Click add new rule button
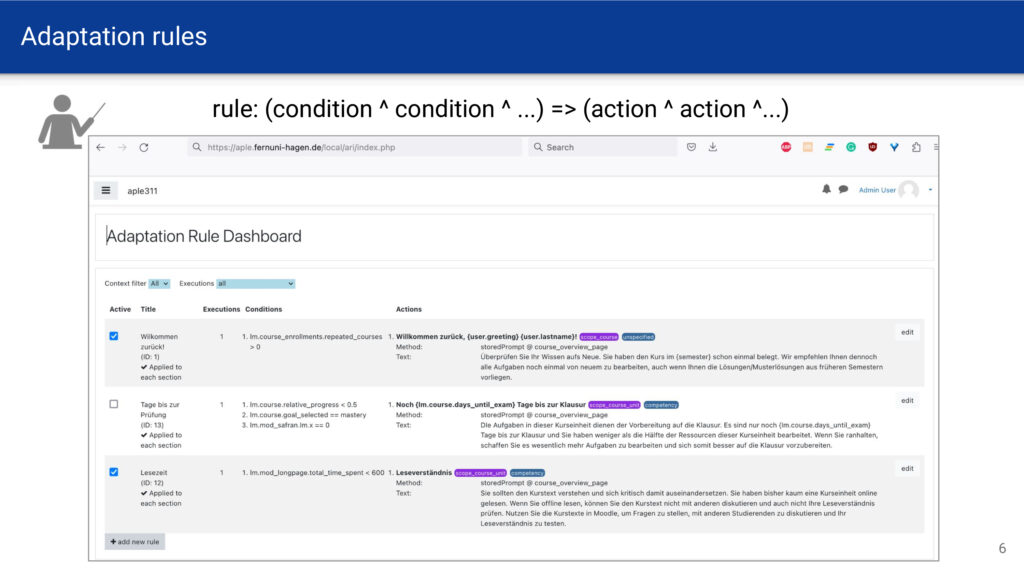The image size is (1024, 576). tap(135, 541)
